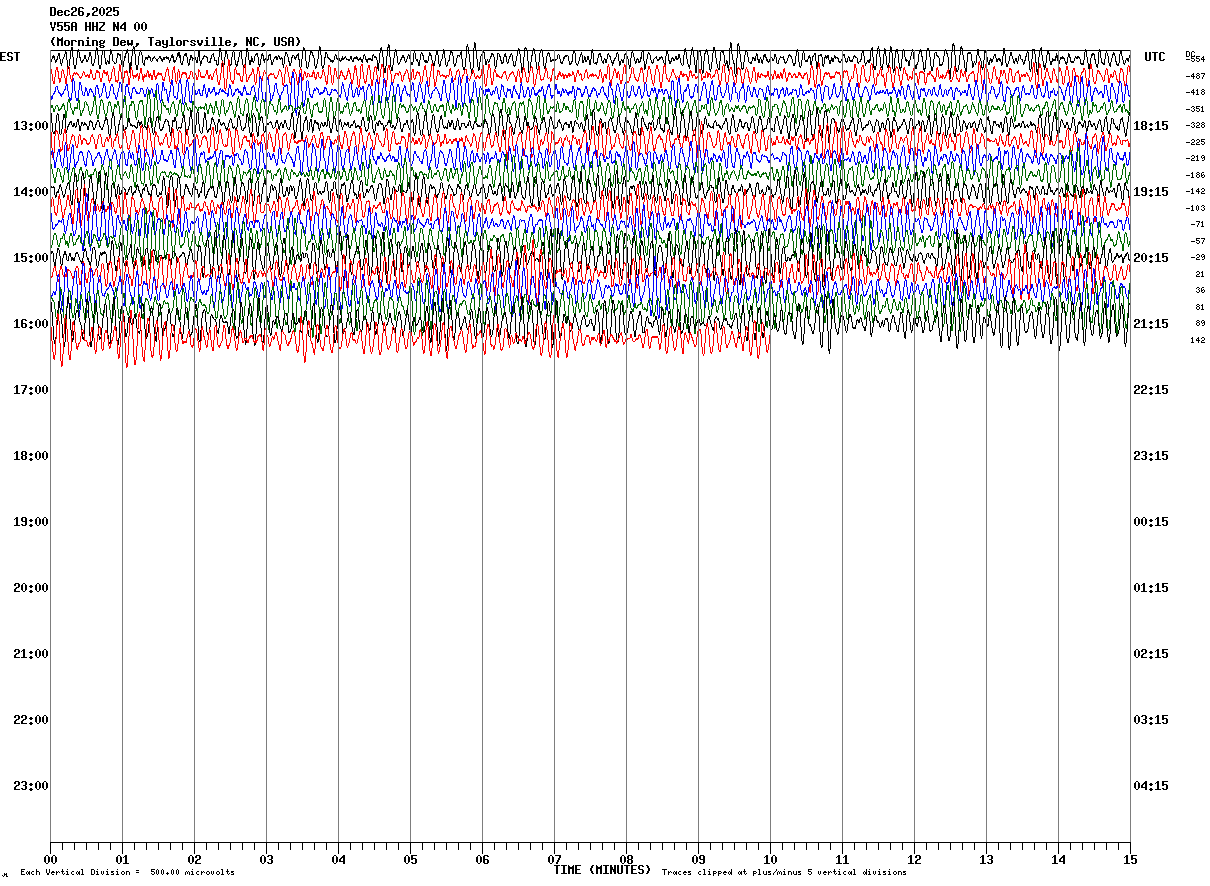This screenshot has width=1210, height=886.
Task: Click the DC offset value -351
Action: pyautogui.click(x=1195, y=109)
